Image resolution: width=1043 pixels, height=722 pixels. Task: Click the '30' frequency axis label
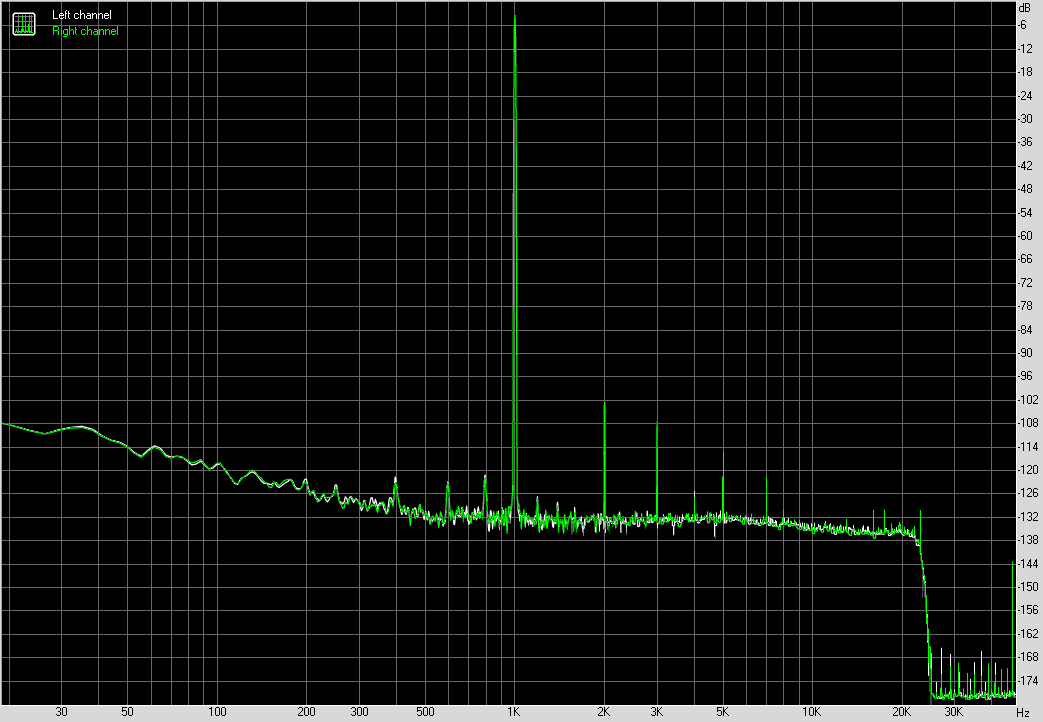pos(61,712)
